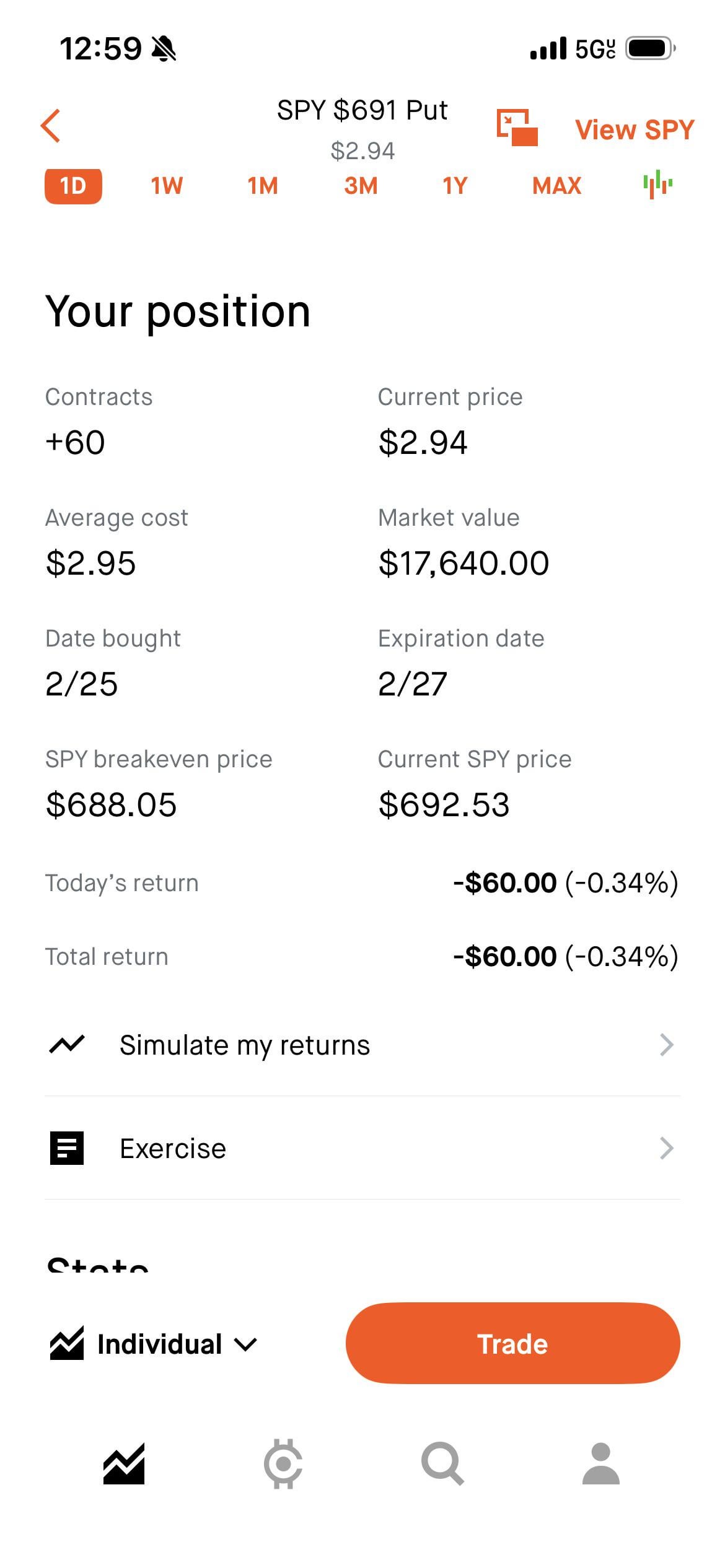
Task: Tap the Simulate my returns line icon
Action: [67, 1045]
